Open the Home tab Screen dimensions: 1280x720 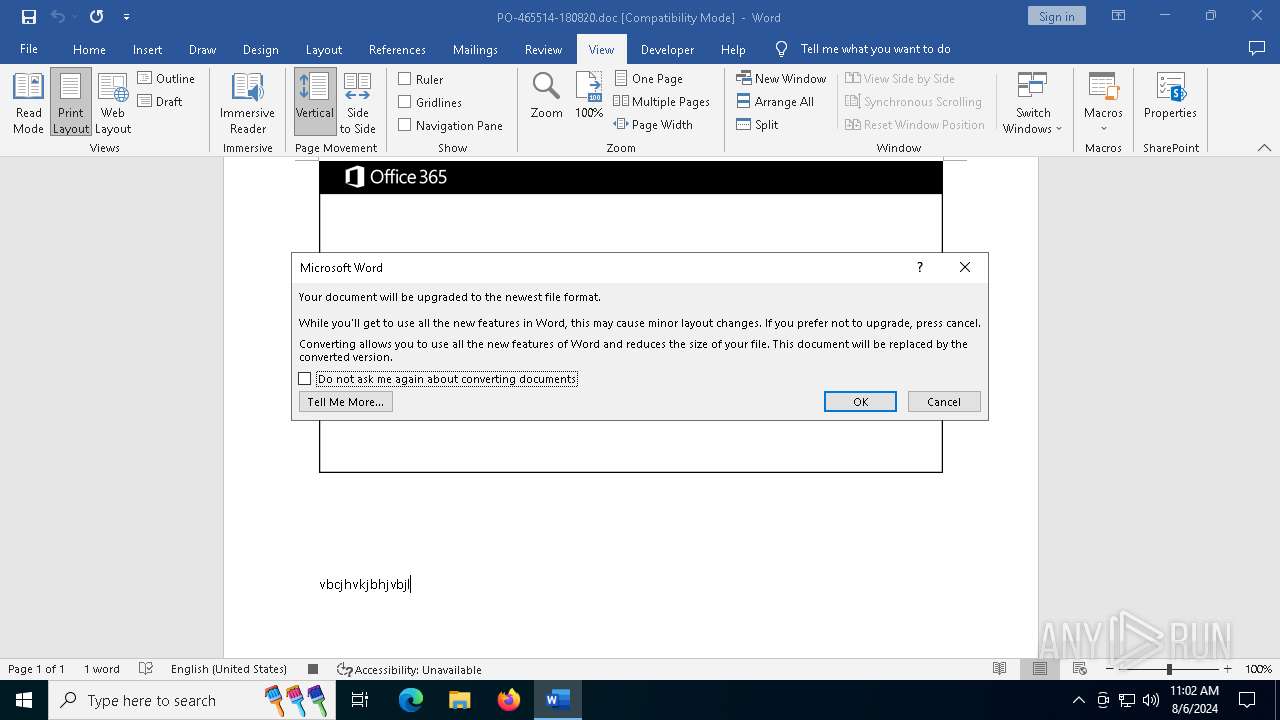(89, 49)
